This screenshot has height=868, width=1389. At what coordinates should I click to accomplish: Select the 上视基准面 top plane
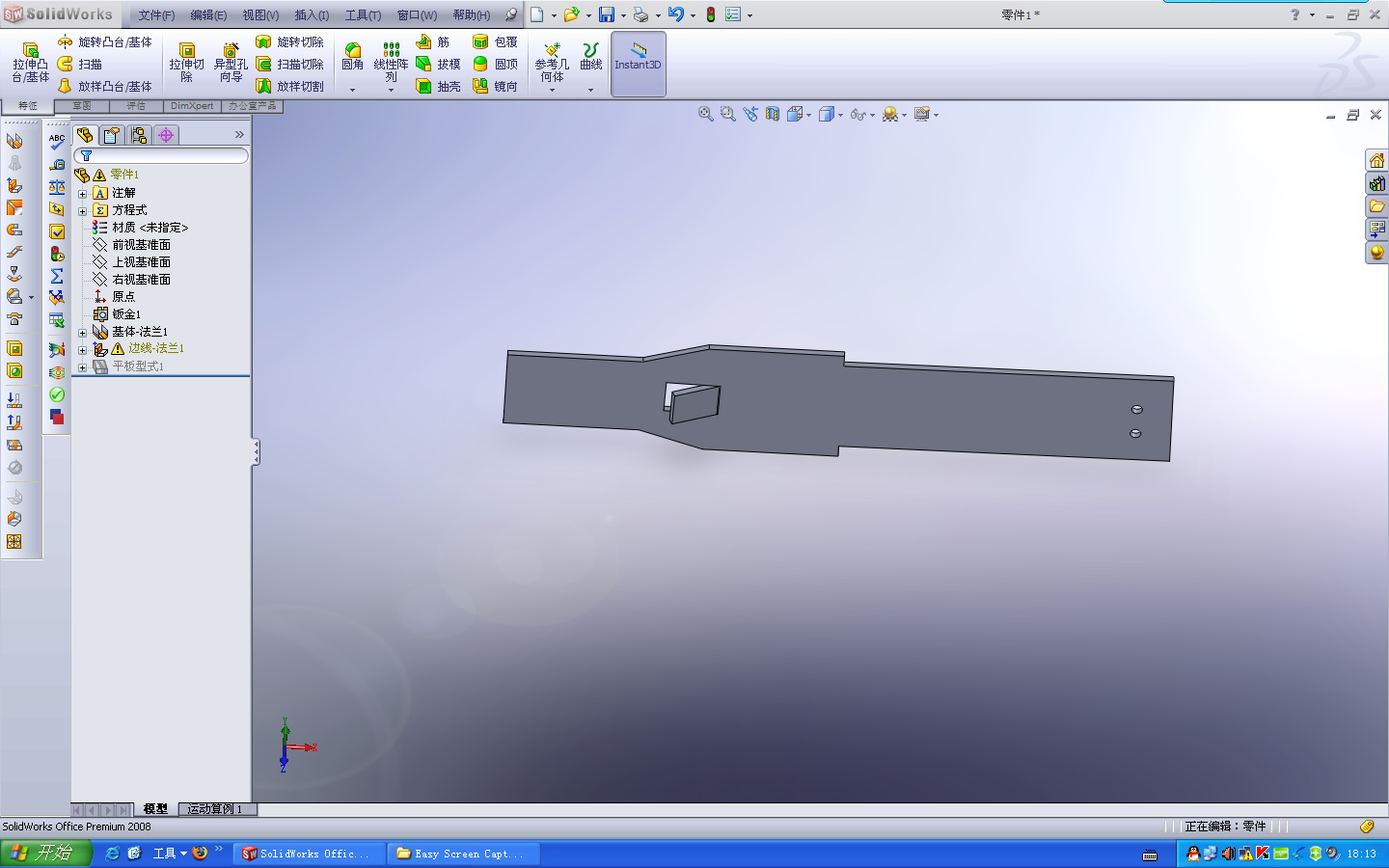tap(132, 262)
